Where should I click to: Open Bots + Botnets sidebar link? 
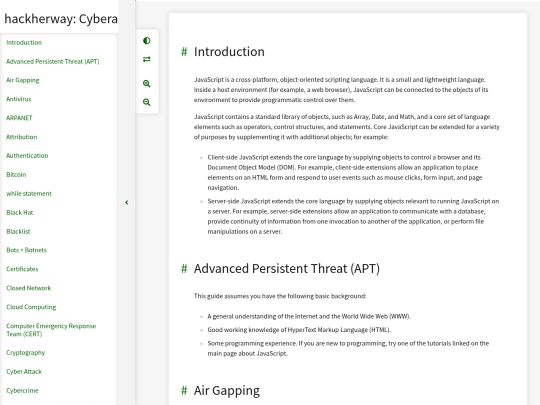tap(27, 250)
